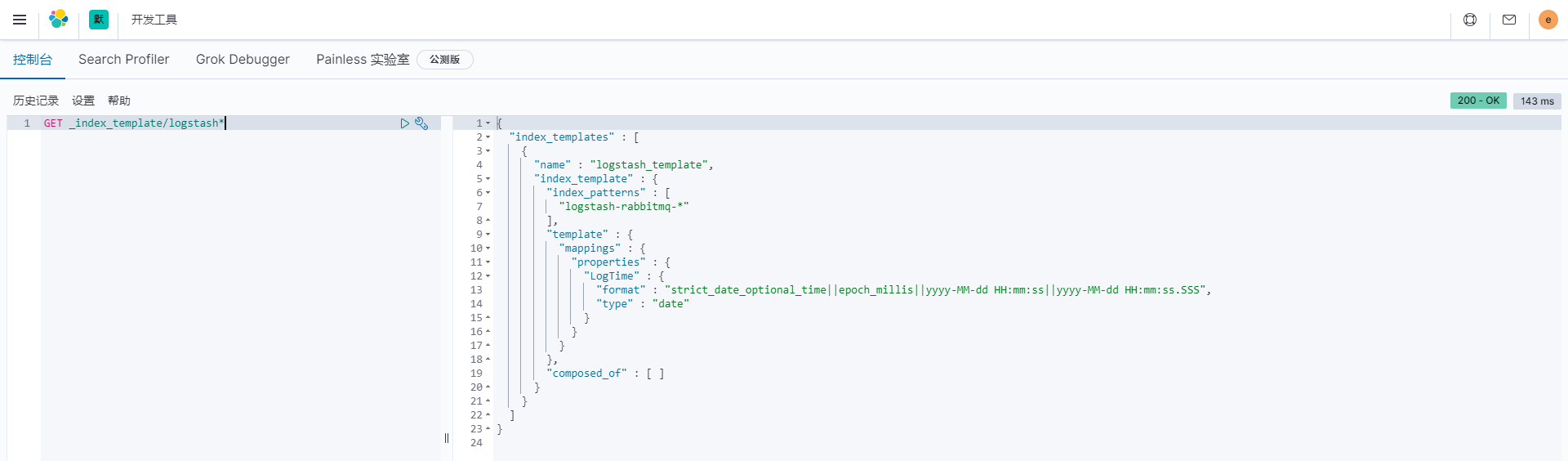Click the fold end arrow at line 8
This screenshot has width=1568, height=461.
click(x=488, y=221)
